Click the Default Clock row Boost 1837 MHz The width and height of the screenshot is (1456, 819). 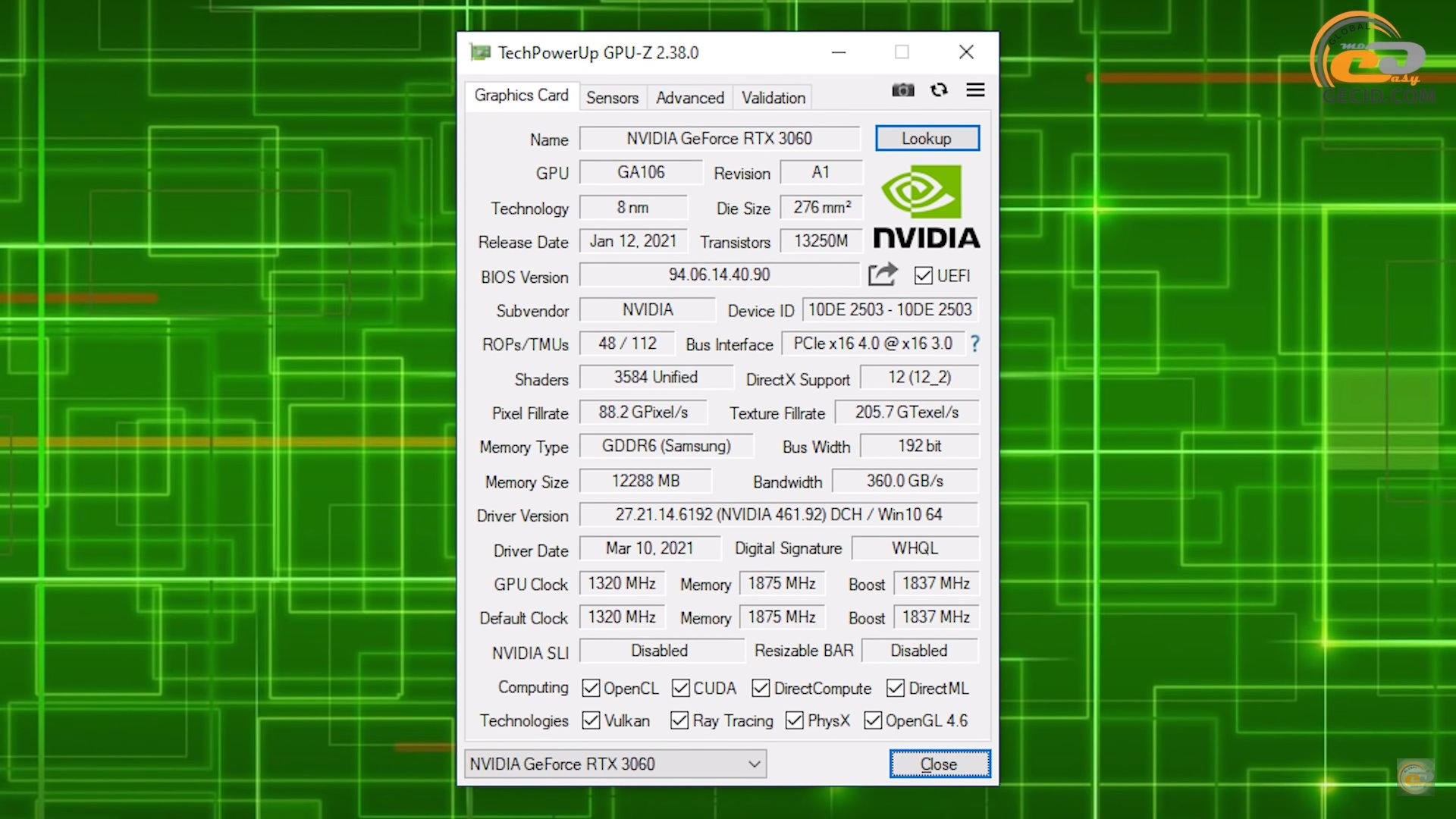tap(936, 618)
